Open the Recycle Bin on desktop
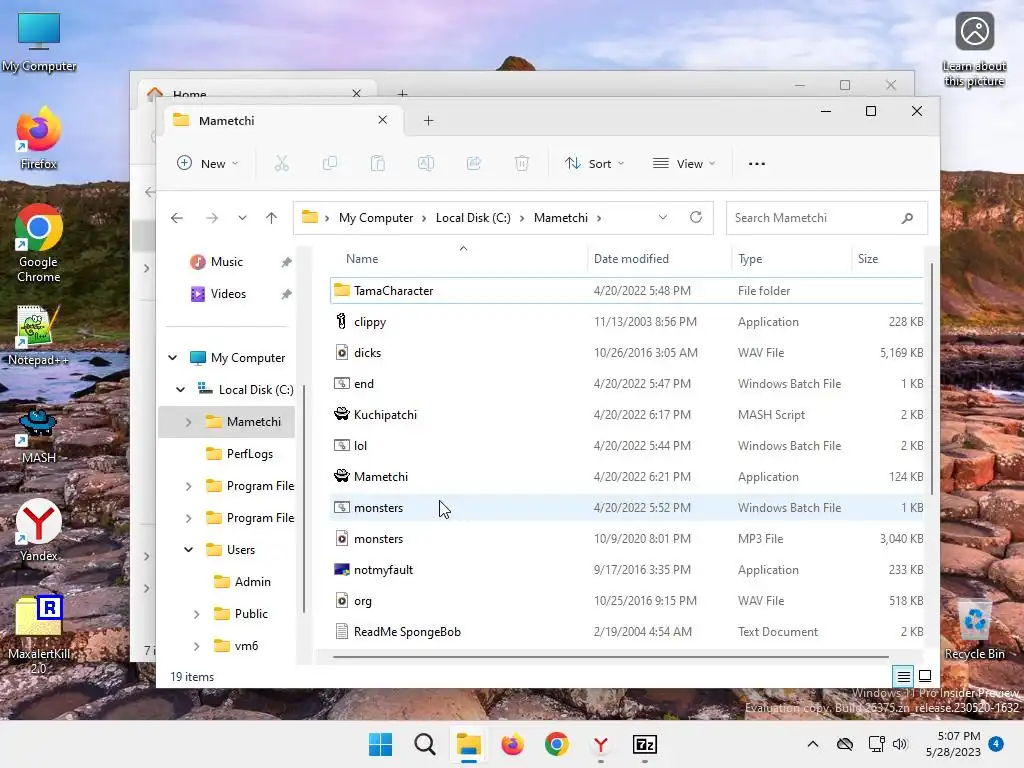This screenshot has width=1024, height=768. pos(974,630)
